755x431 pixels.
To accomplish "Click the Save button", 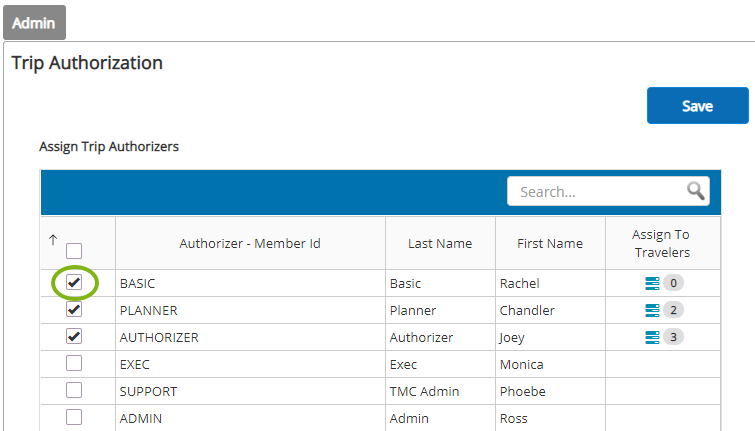I will point(698,105).
